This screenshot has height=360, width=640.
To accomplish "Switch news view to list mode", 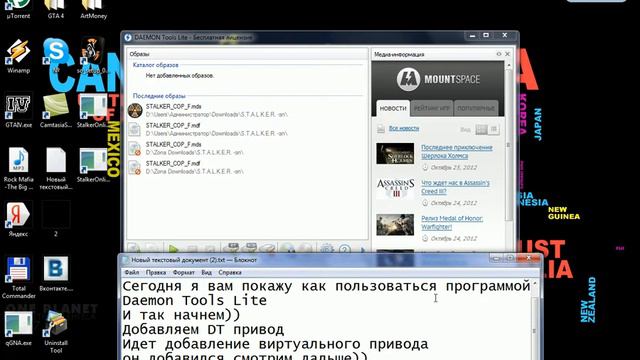I will tap(493, 129).
